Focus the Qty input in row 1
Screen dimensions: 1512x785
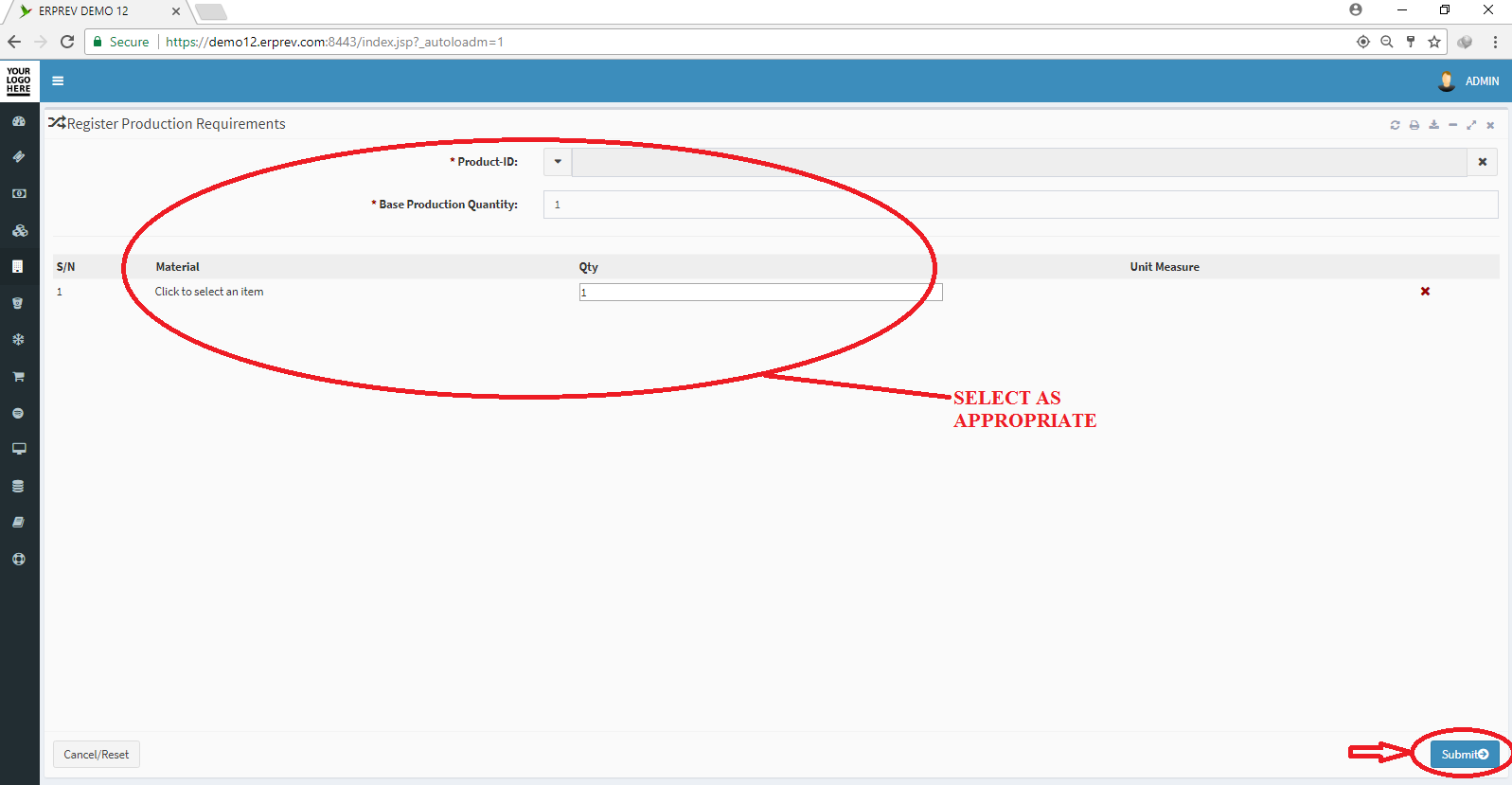761,293
